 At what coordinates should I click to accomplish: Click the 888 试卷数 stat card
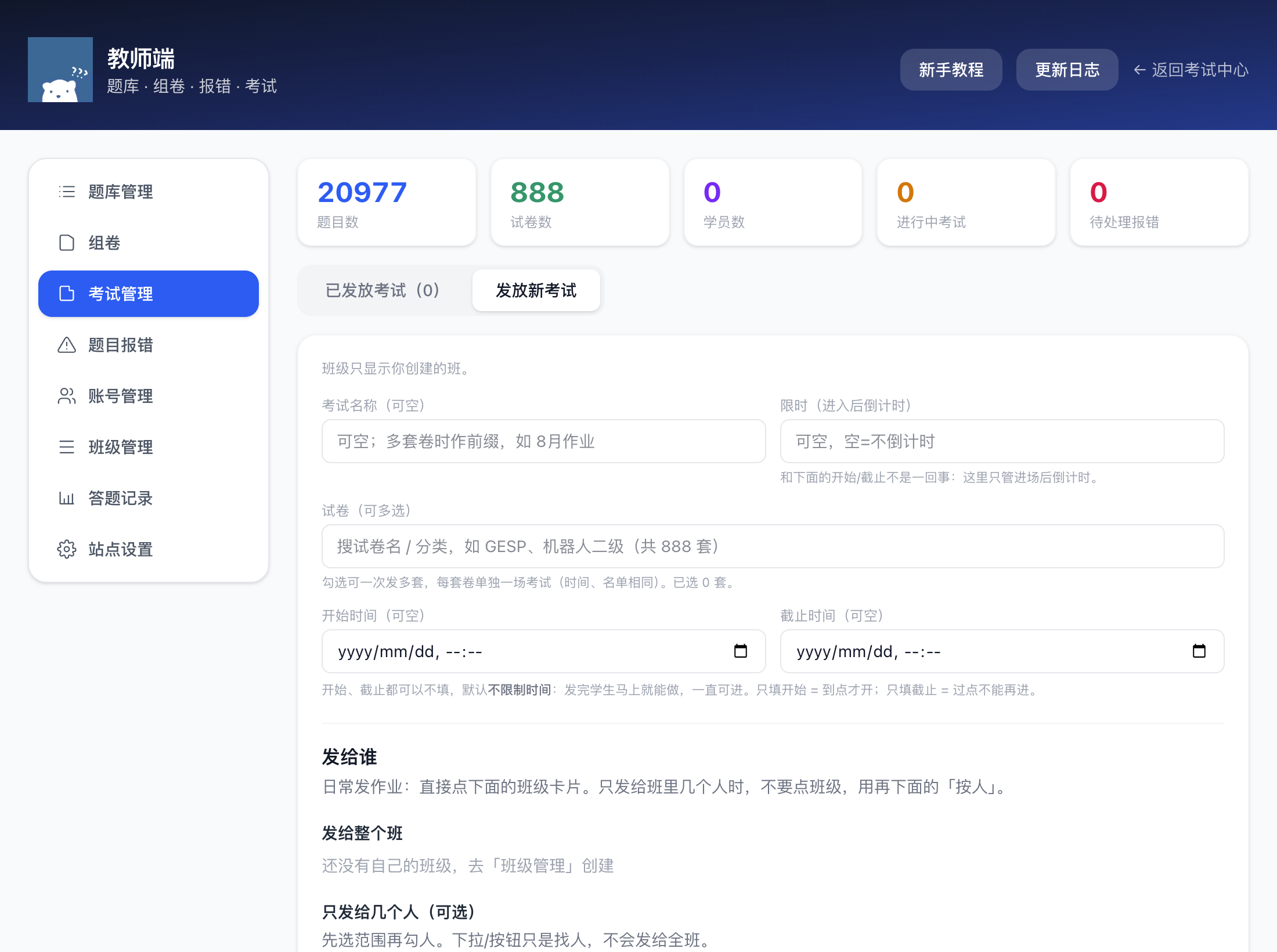pos(580,203)
